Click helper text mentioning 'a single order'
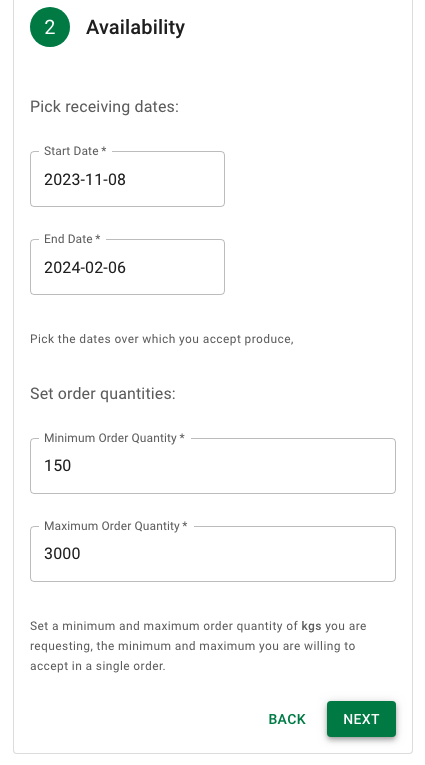This screenshot has width=425, height=765. [198, 646]
